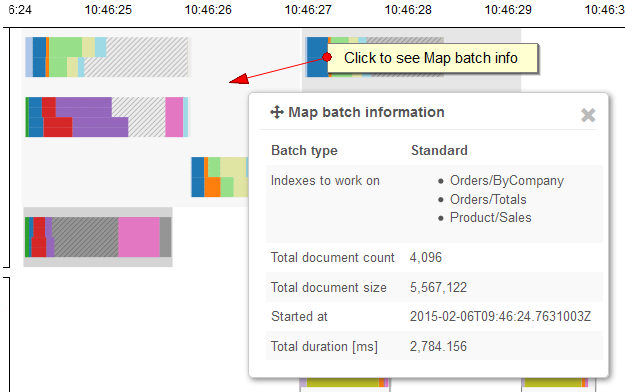Click the Total document count value 4,096
This screenshot has width=625, height=392.
tap(426, 258)
